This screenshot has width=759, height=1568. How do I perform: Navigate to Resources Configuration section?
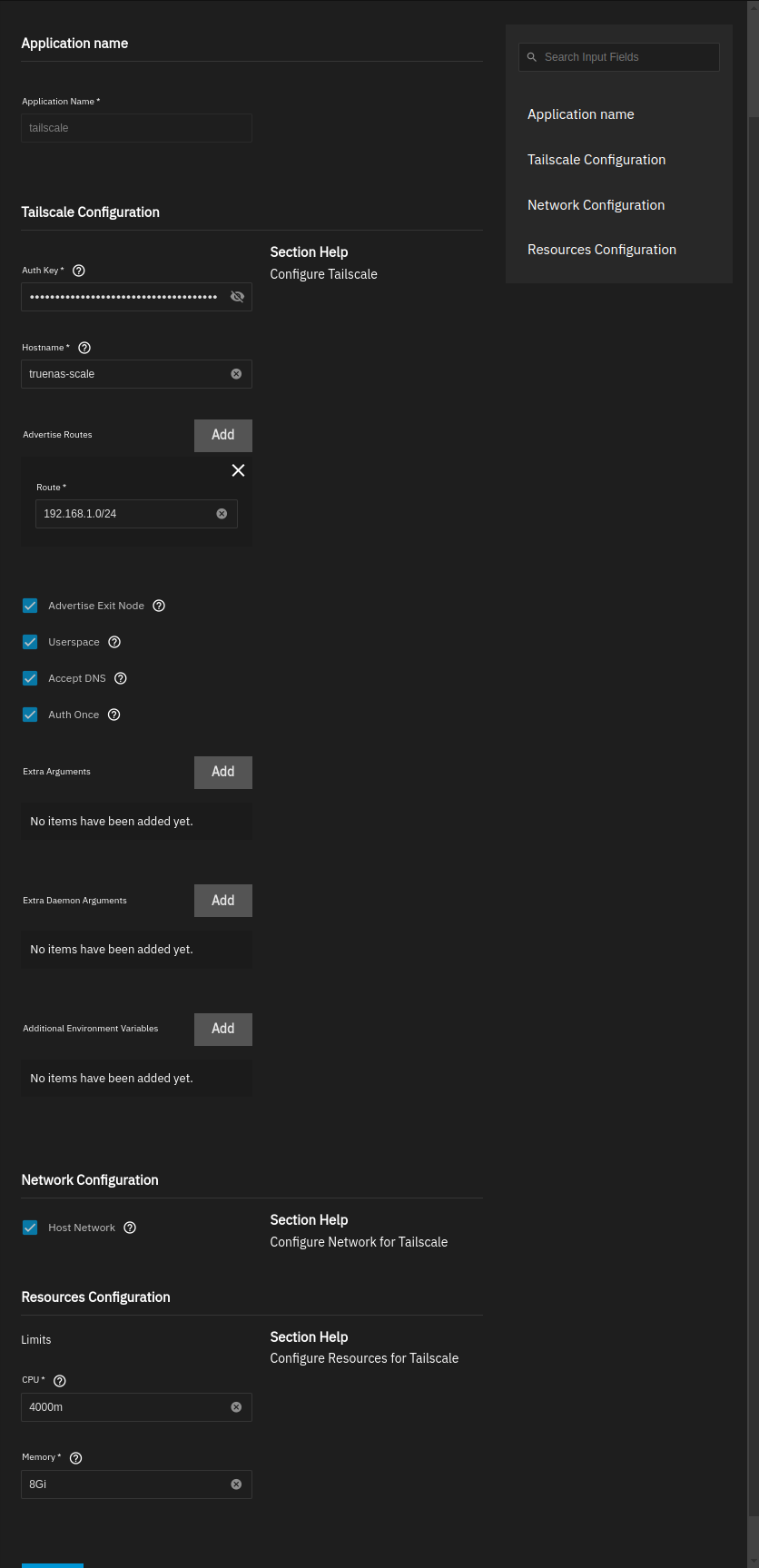click(602, 250)
